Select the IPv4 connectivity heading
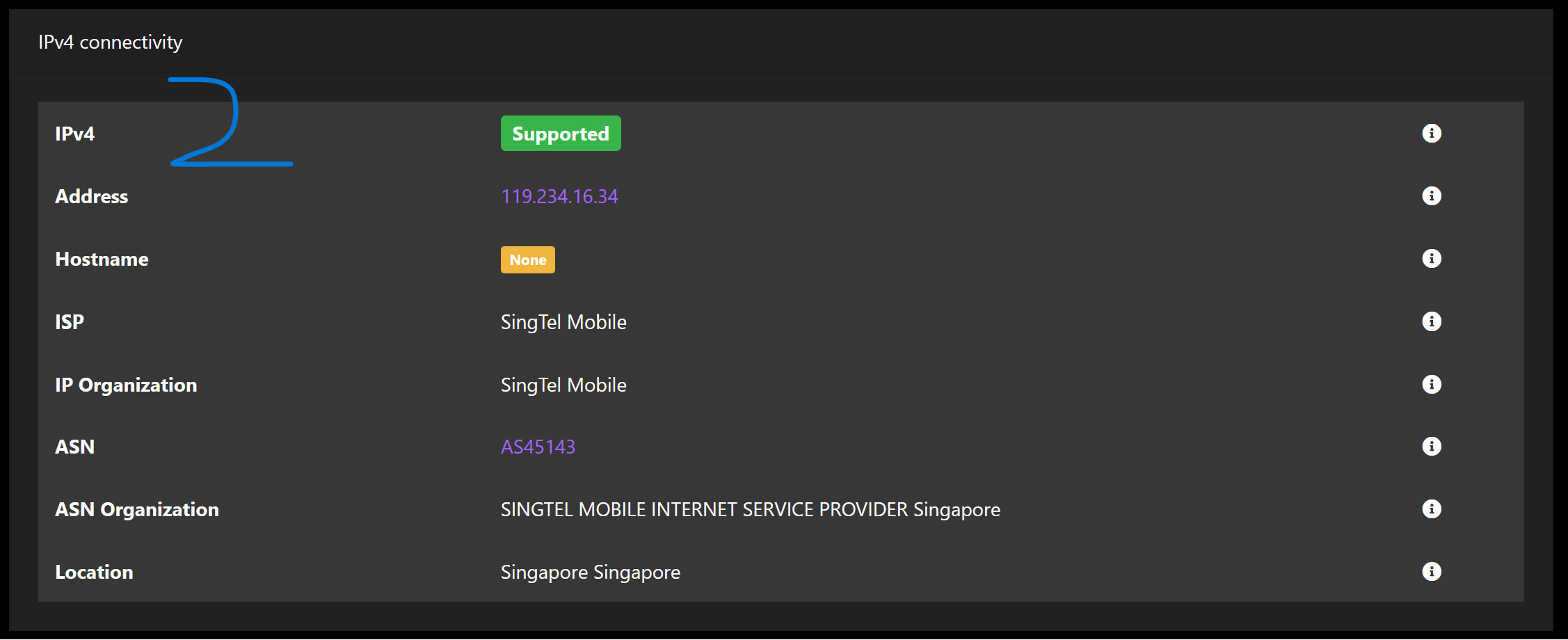Screen dimensions: 1568x640 tap(110, 42)
